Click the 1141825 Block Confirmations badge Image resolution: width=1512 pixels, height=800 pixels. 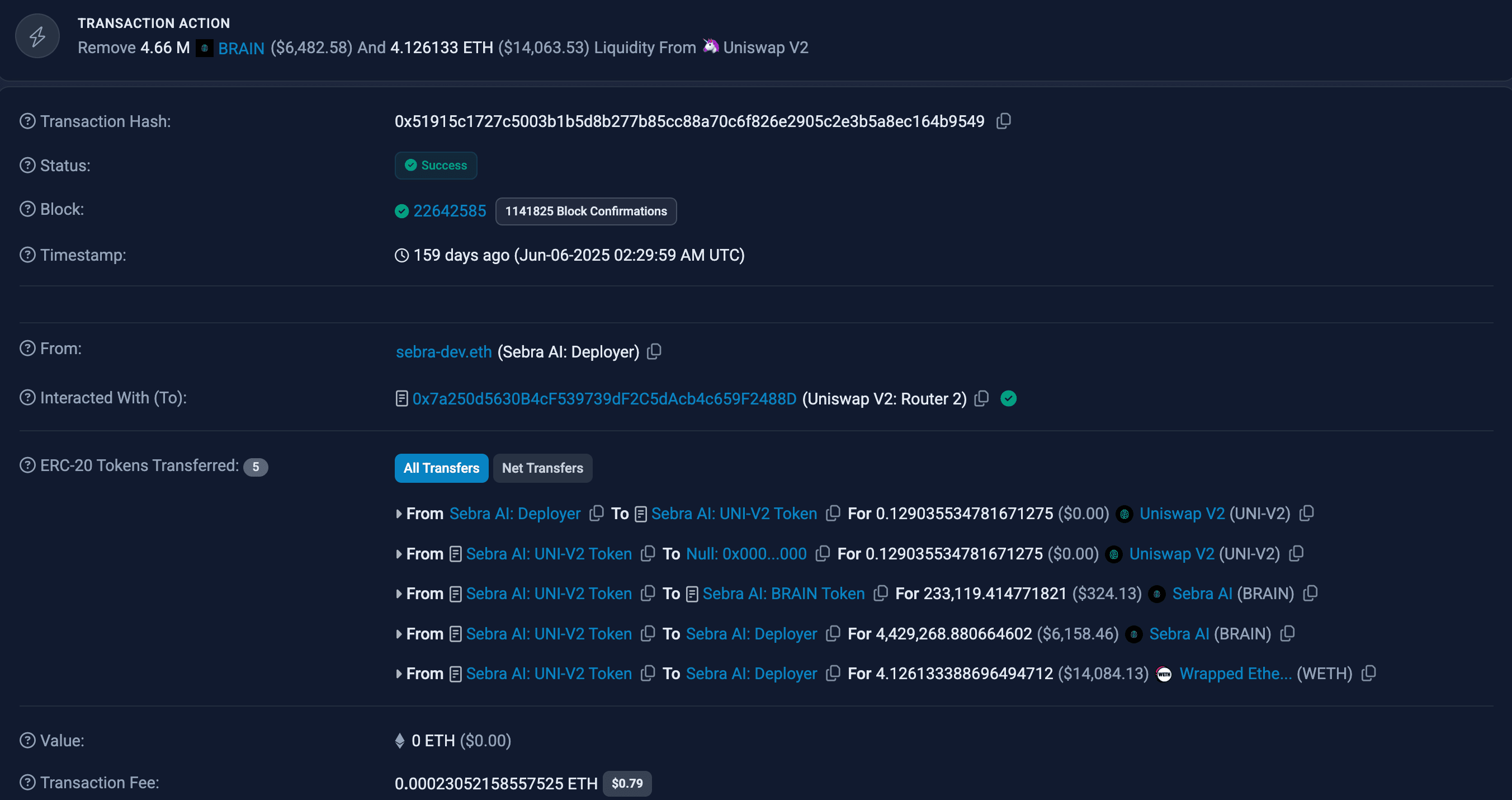pos(586,211)
